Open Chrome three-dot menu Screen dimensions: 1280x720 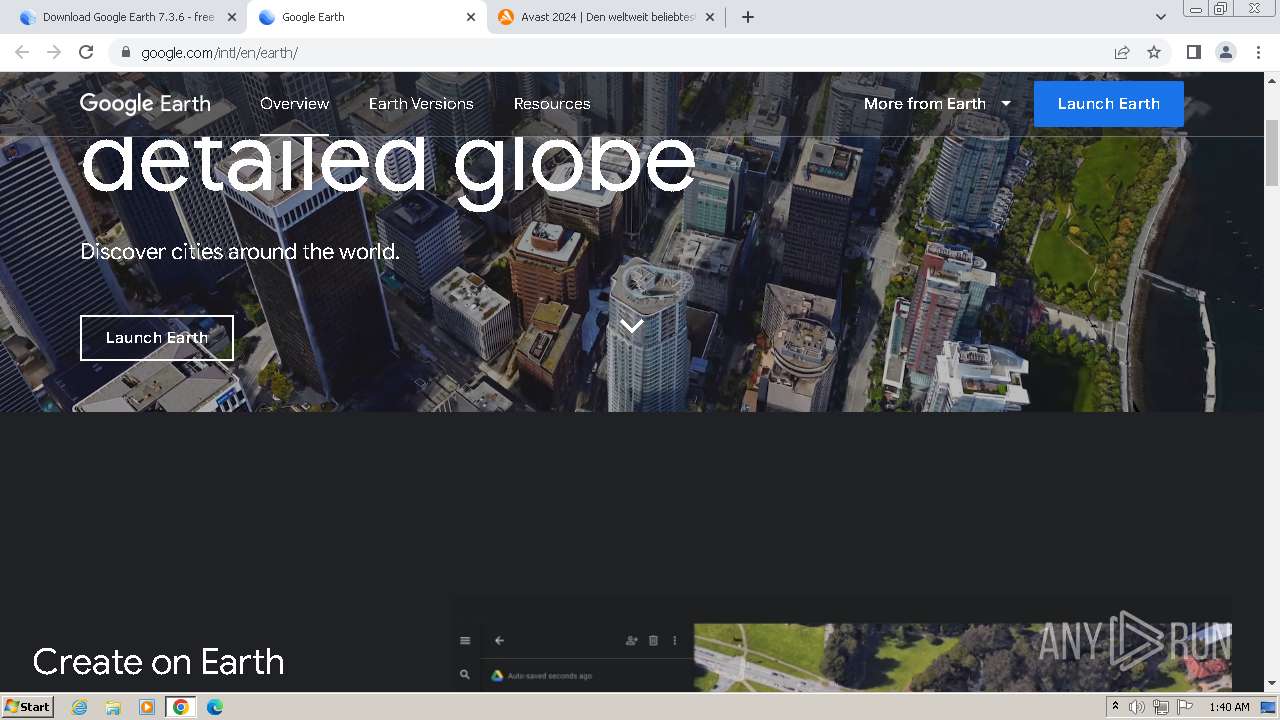[1258, 52]
